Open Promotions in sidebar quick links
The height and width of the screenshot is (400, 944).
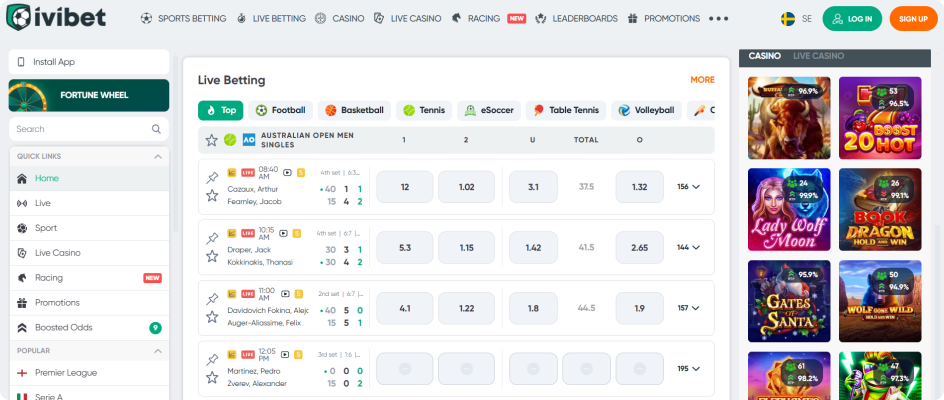pyautogui.click(x=89, y=302)
